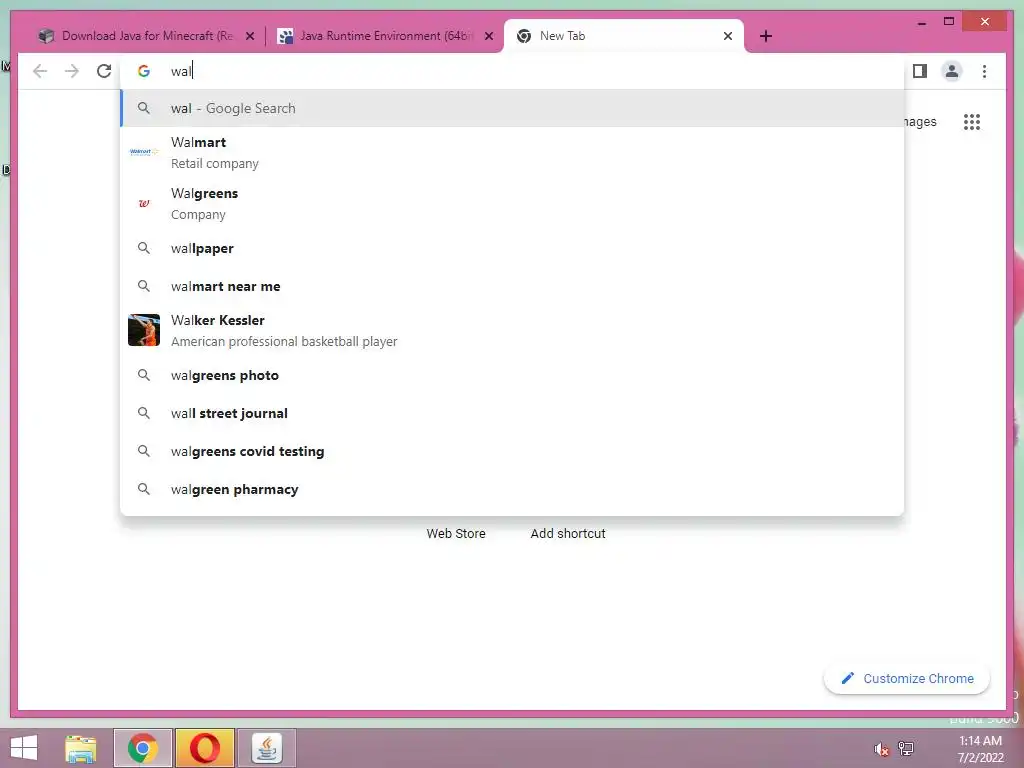Go back with the back arrow
The image size is (1024, 768).
coord(40,71)
